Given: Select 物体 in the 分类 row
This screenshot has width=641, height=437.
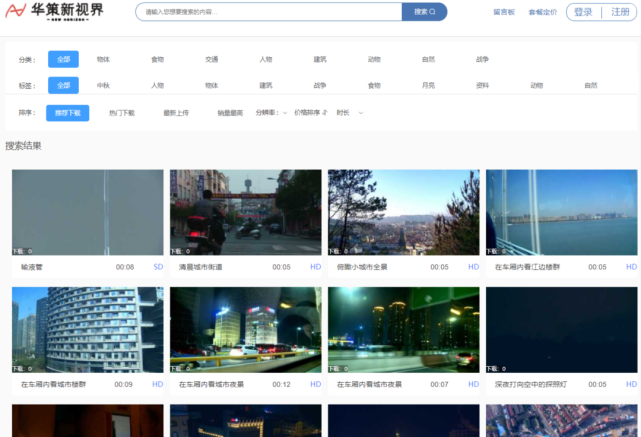Looking at the screenshot, I should (103, 59).
